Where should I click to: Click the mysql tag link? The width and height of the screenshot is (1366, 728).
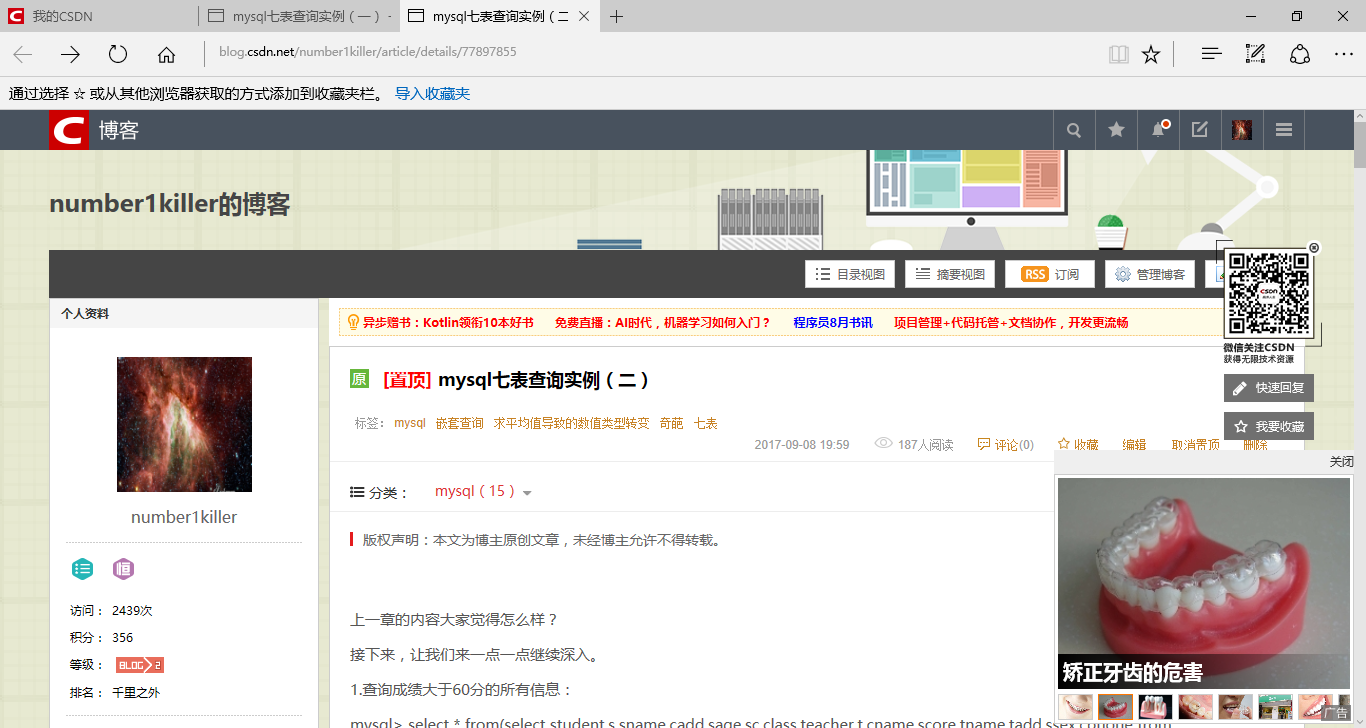(x=410, y=423)
